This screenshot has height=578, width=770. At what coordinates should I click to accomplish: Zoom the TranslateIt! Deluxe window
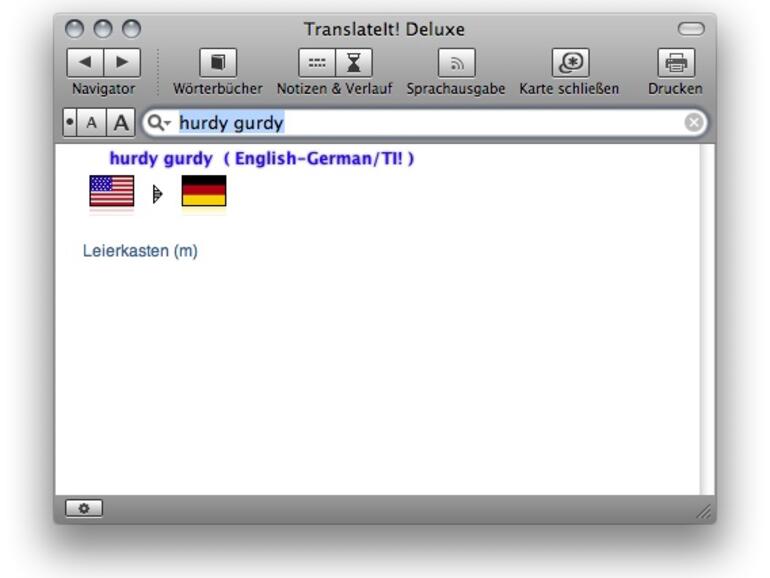(x=132, y=29)
